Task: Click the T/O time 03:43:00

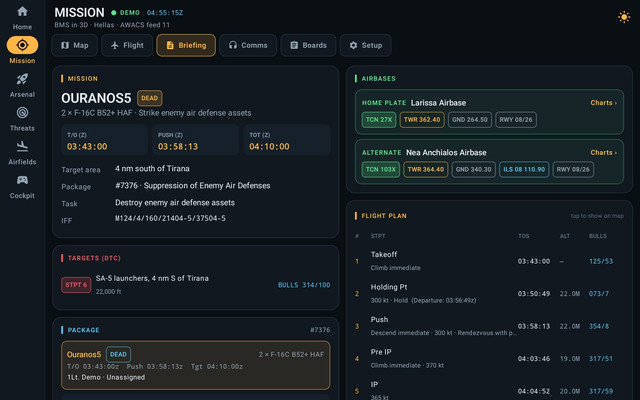Action: pos(87,147)
